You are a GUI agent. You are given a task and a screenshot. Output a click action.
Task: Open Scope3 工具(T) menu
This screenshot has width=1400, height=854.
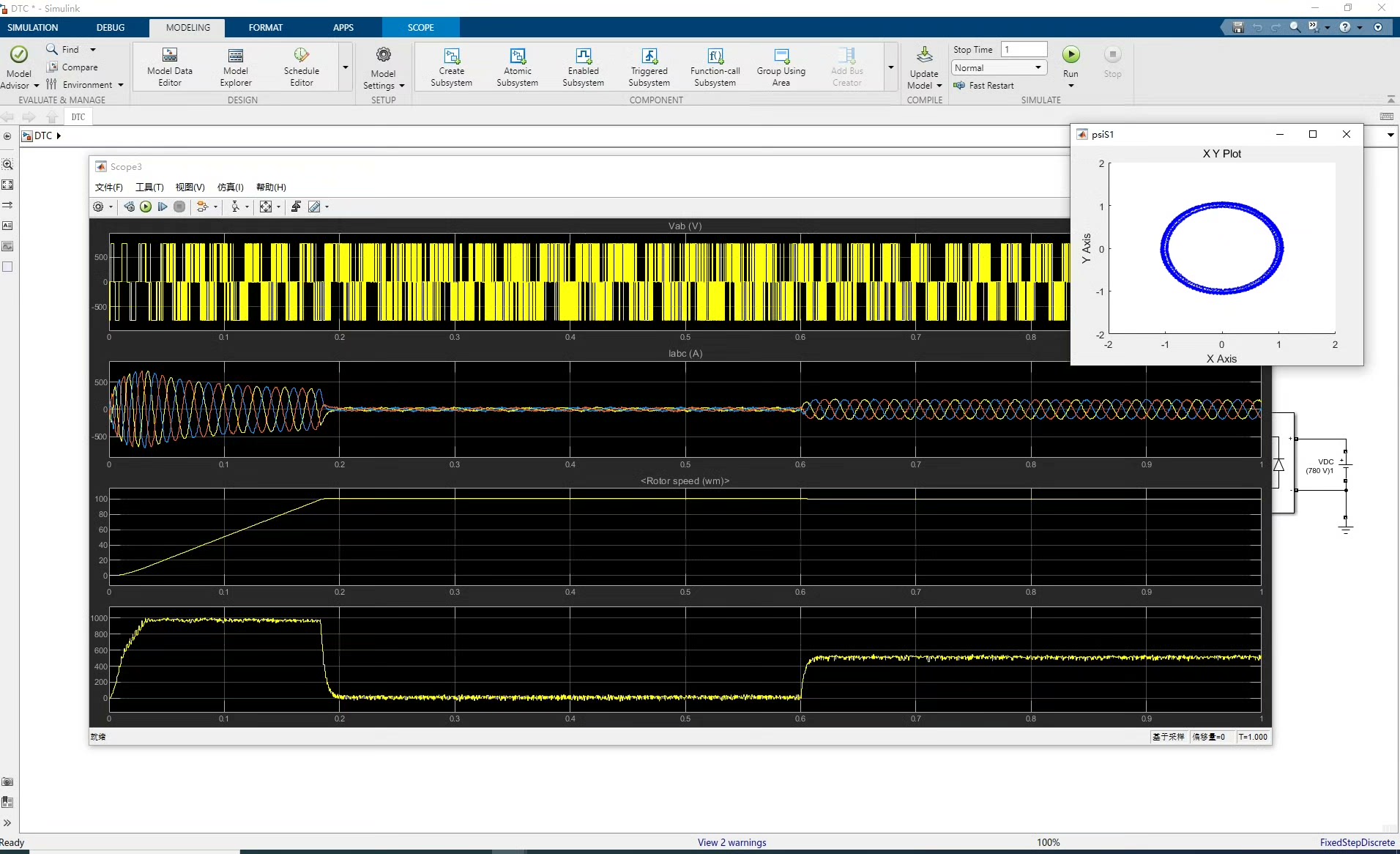(x=149, y=187)
